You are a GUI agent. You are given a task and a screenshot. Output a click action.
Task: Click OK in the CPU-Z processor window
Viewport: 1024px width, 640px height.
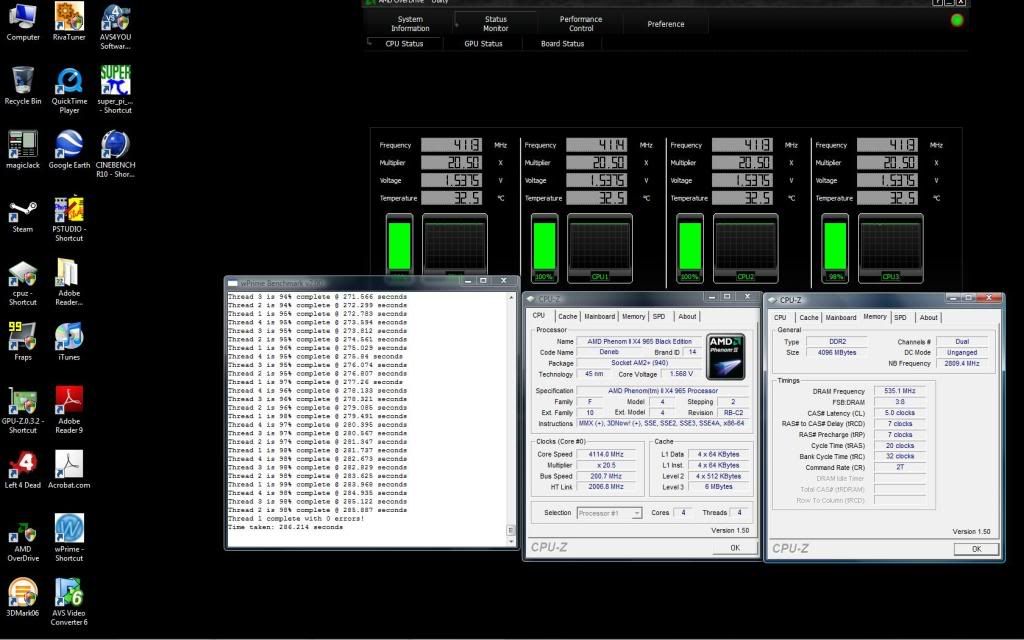tap(735, 548)
